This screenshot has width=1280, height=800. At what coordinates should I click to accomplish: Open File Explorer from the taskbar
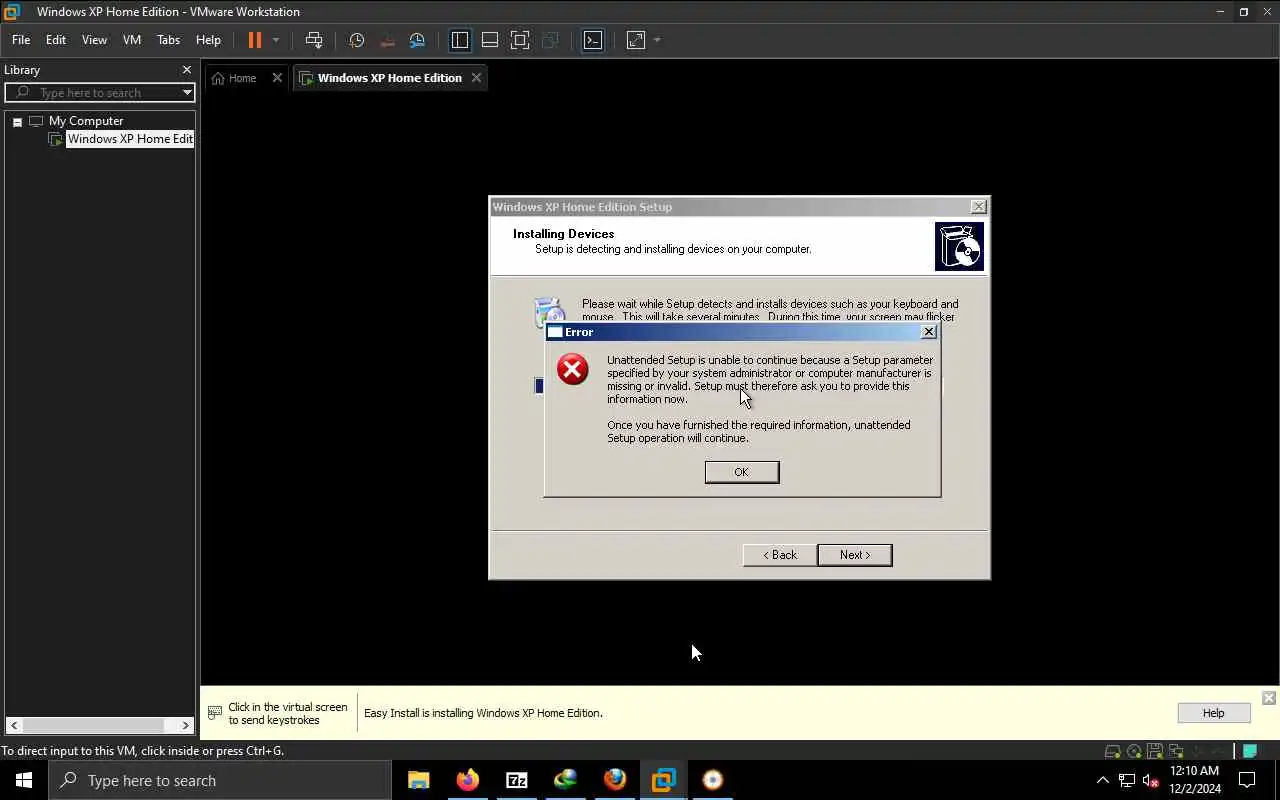(x=419, y=780)
